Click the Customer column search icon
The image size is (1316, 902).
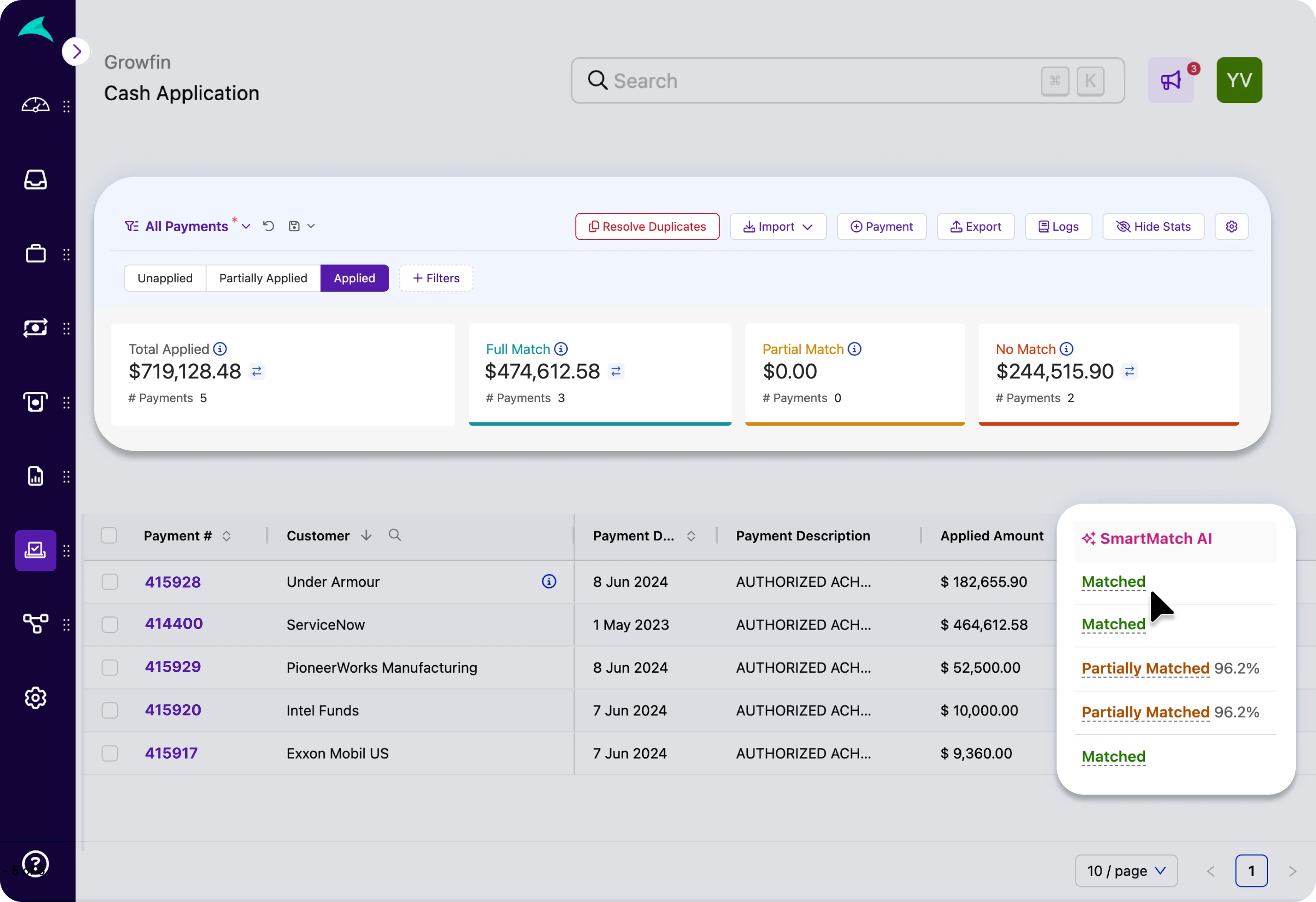(395, 535)
